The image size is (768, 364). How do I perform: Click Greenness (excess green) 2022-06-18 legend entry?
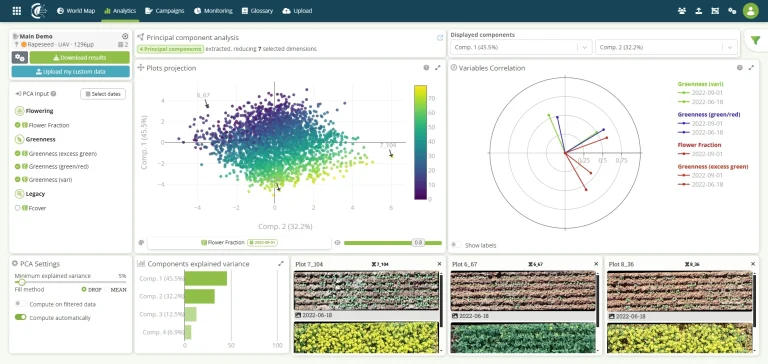[x=700, y=184]
